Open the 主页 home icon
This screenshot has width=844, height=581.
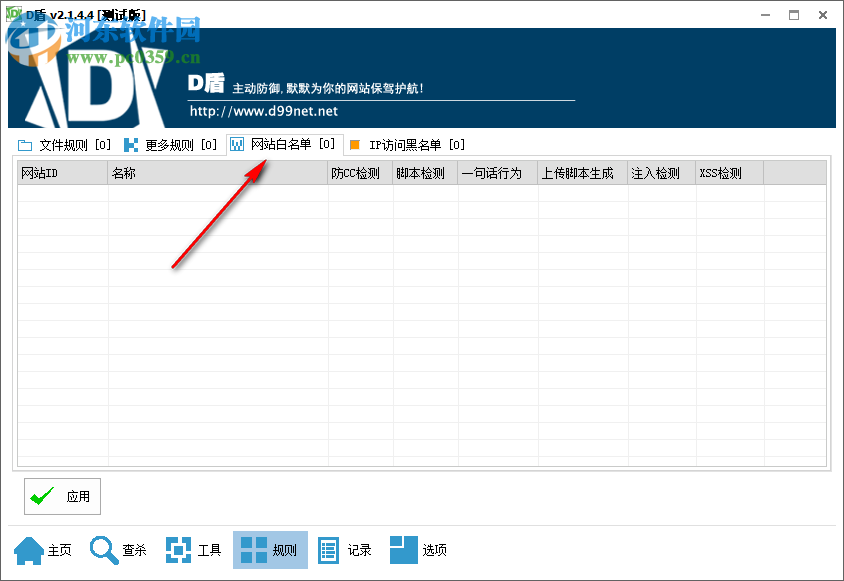point(29,550)
